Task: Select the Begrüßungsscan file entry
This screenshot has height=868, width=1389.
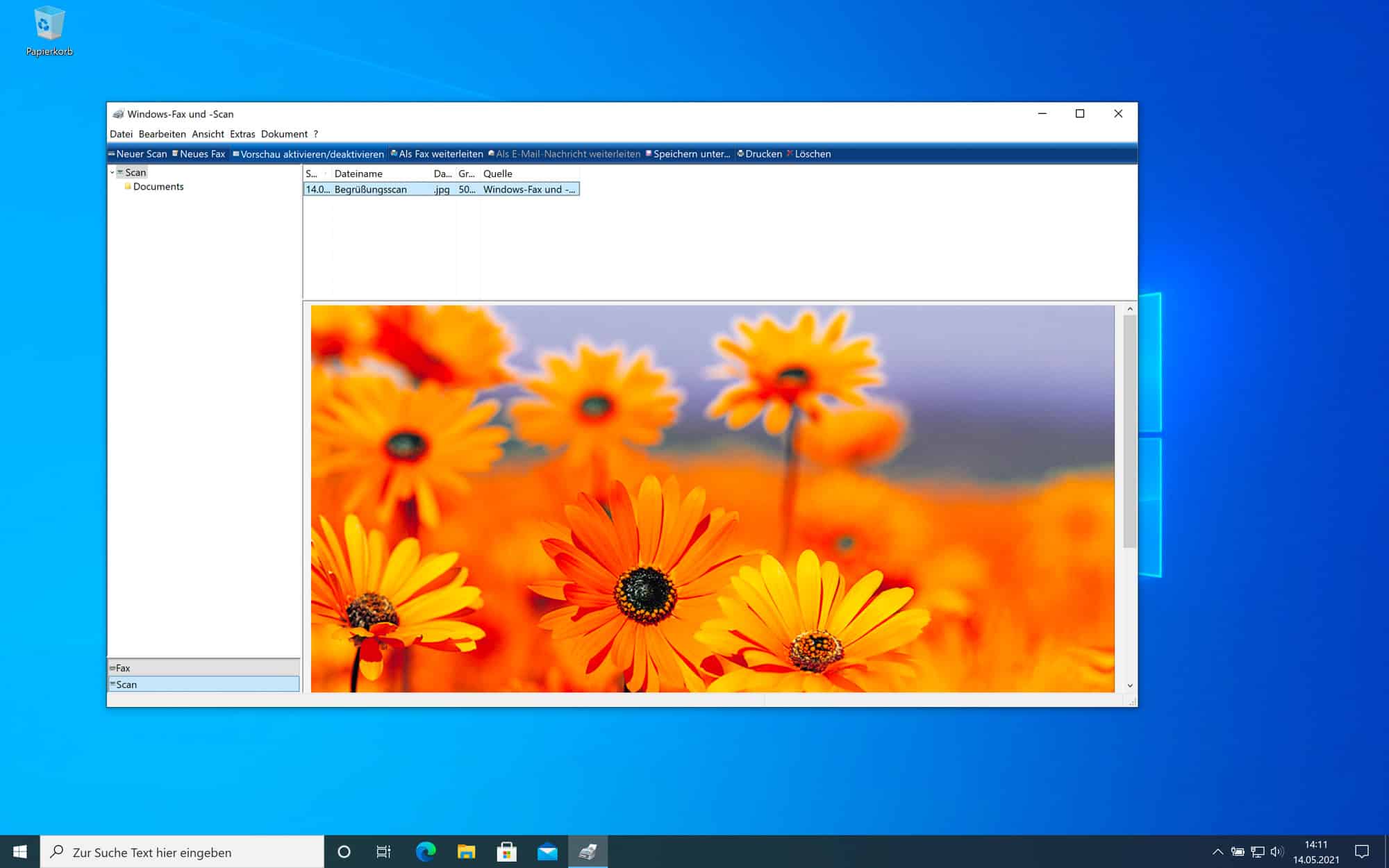Action: [370, 189]
